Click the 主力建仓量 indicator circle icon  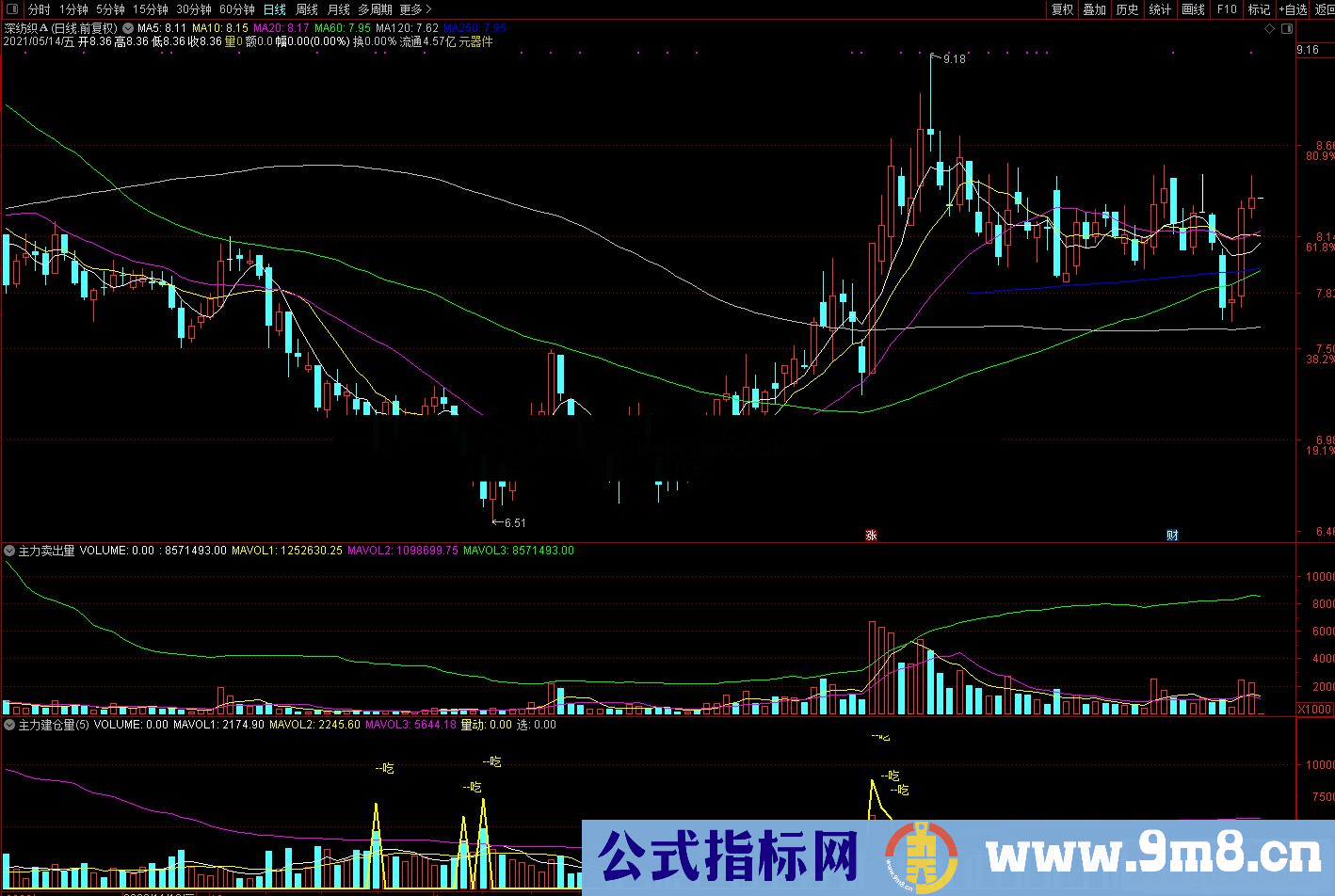click(x=8, y=725)
